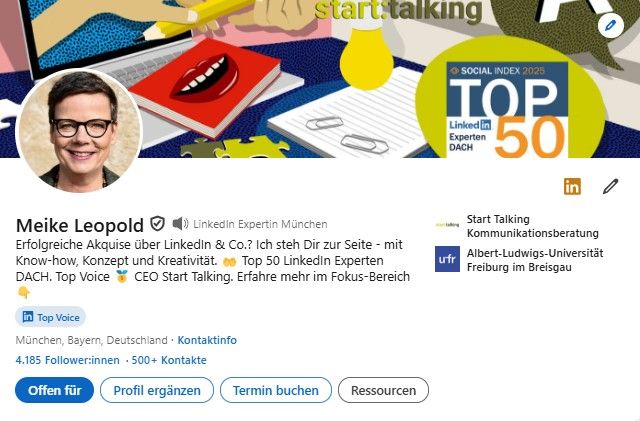Click the Termin buchen button
640x421 pixels.
[x=276, y=390]
